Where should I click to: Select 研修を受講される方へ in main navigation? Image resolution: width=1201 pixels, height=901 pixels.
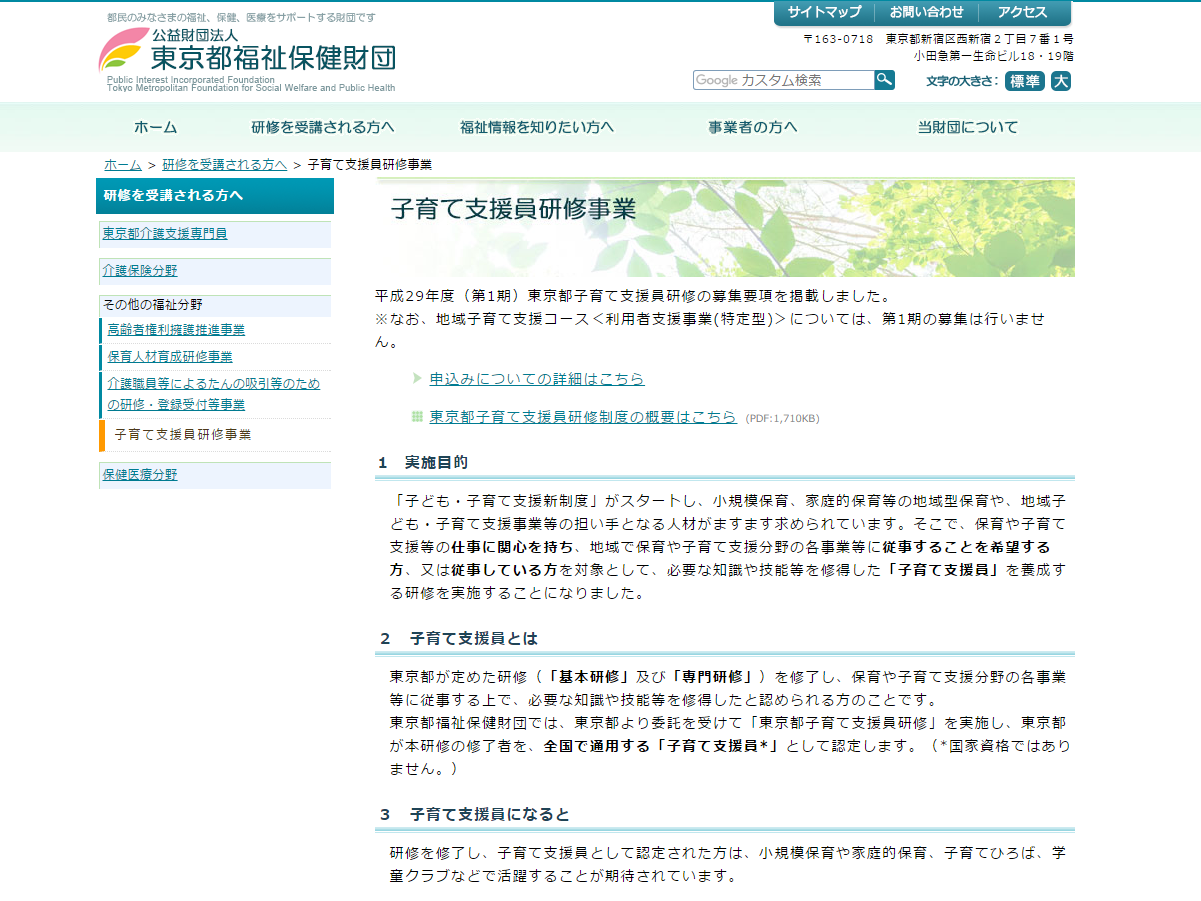323,127
